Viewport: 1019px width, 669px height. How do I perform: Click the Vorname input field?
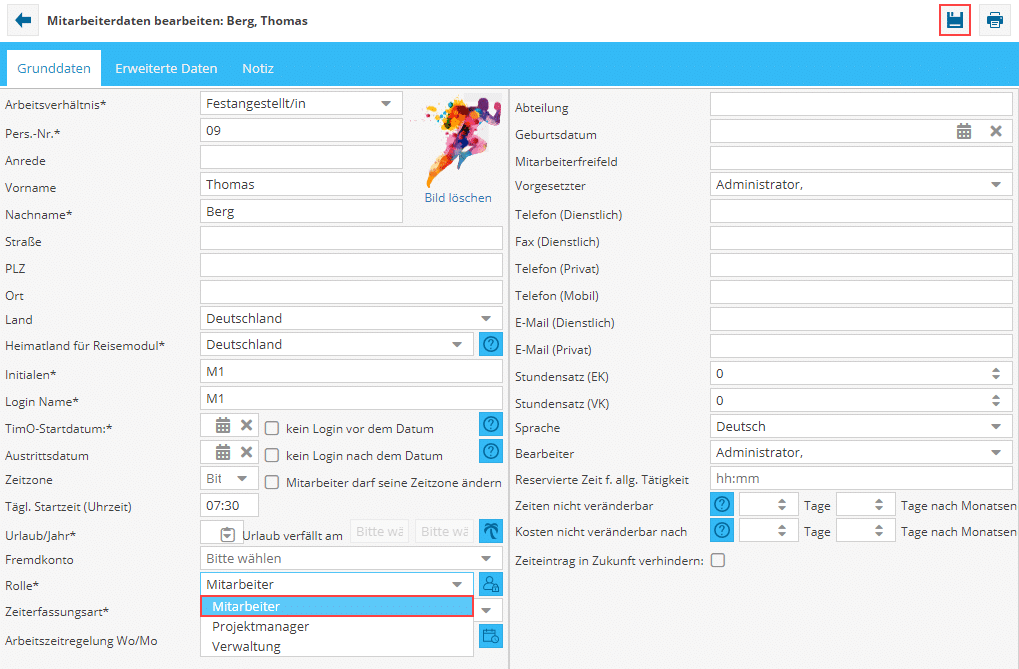(x=302, y=185)
